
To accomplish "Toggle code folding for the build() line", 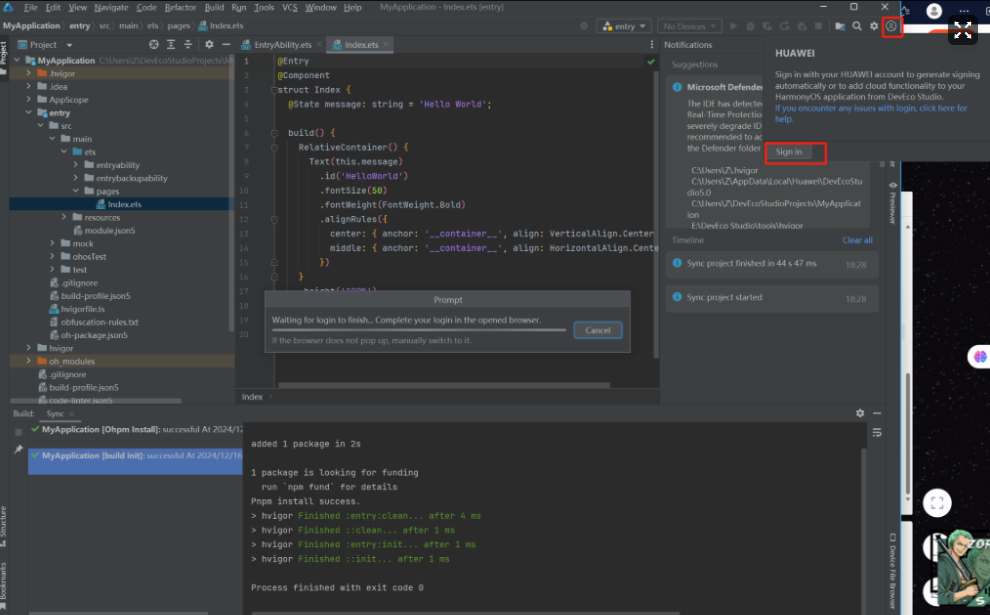I will (274, 133).
